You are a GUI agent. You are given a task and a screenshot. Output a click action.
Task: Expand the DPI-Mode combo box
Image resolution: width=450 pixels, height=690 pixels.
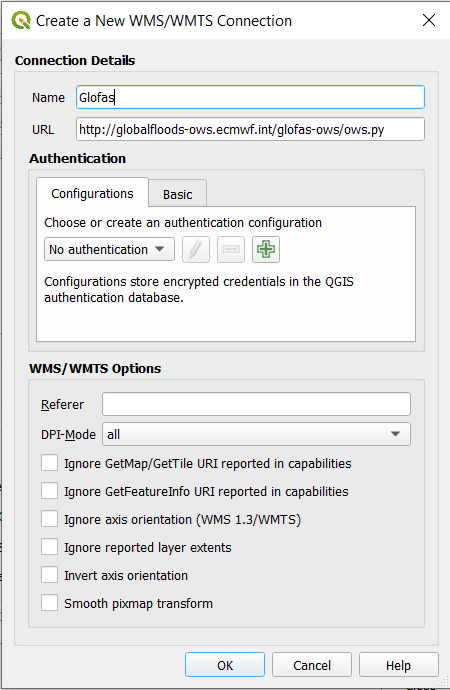256,434
